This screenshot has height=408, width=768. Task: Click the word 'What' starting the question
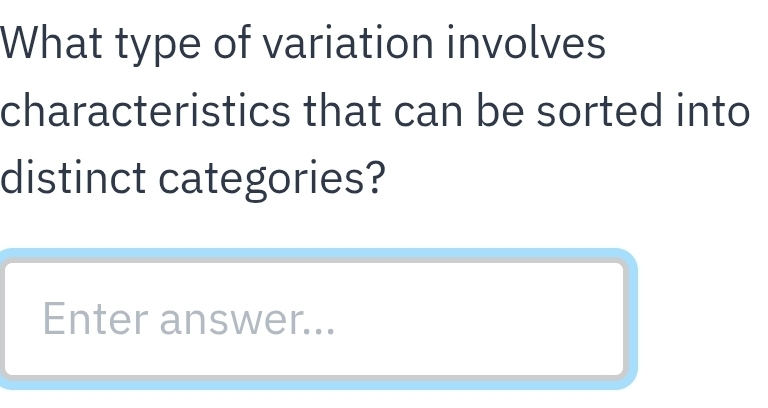click(51, 44)
